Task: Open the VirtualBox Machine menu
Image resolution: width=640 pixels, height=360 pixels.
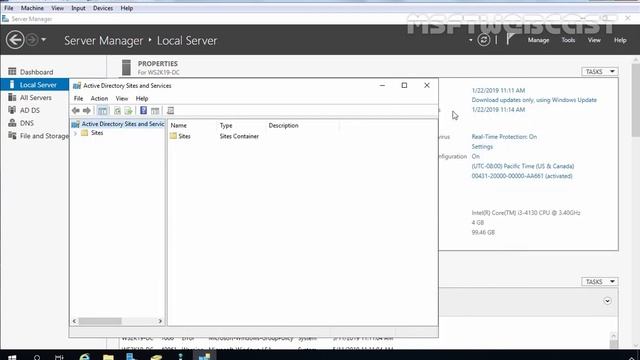Action: (x=32, y=8)
